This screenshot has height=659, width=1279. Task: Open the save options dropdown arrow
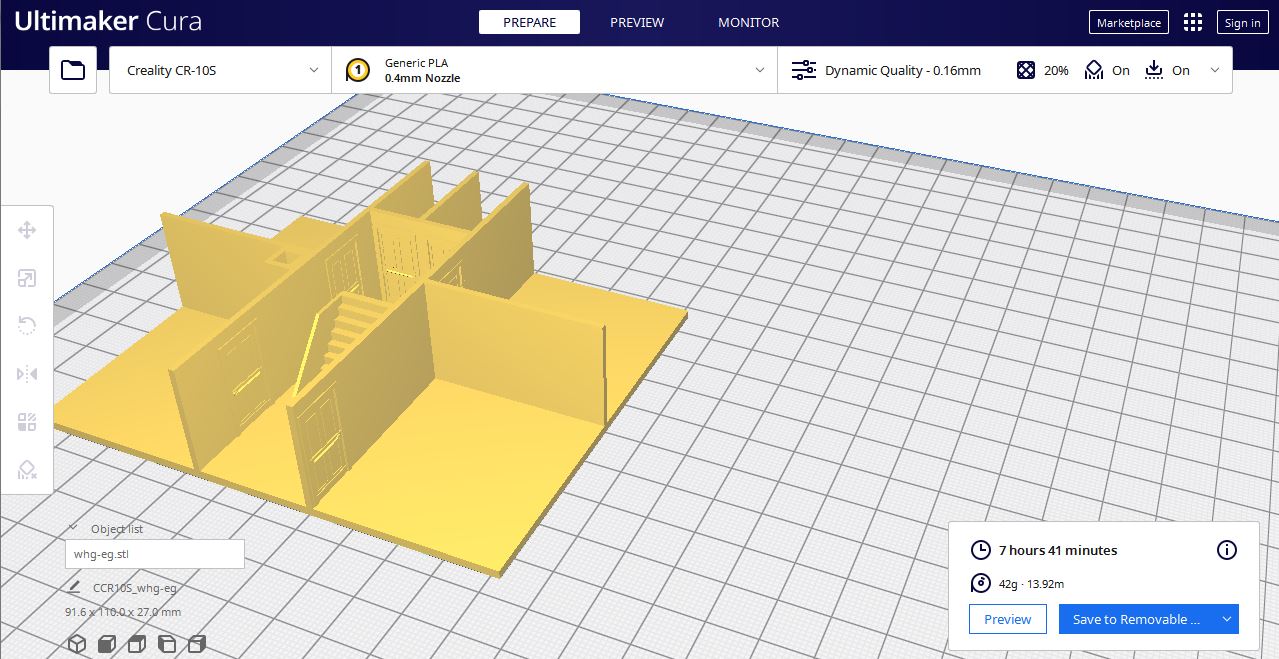pos(1226,619)
